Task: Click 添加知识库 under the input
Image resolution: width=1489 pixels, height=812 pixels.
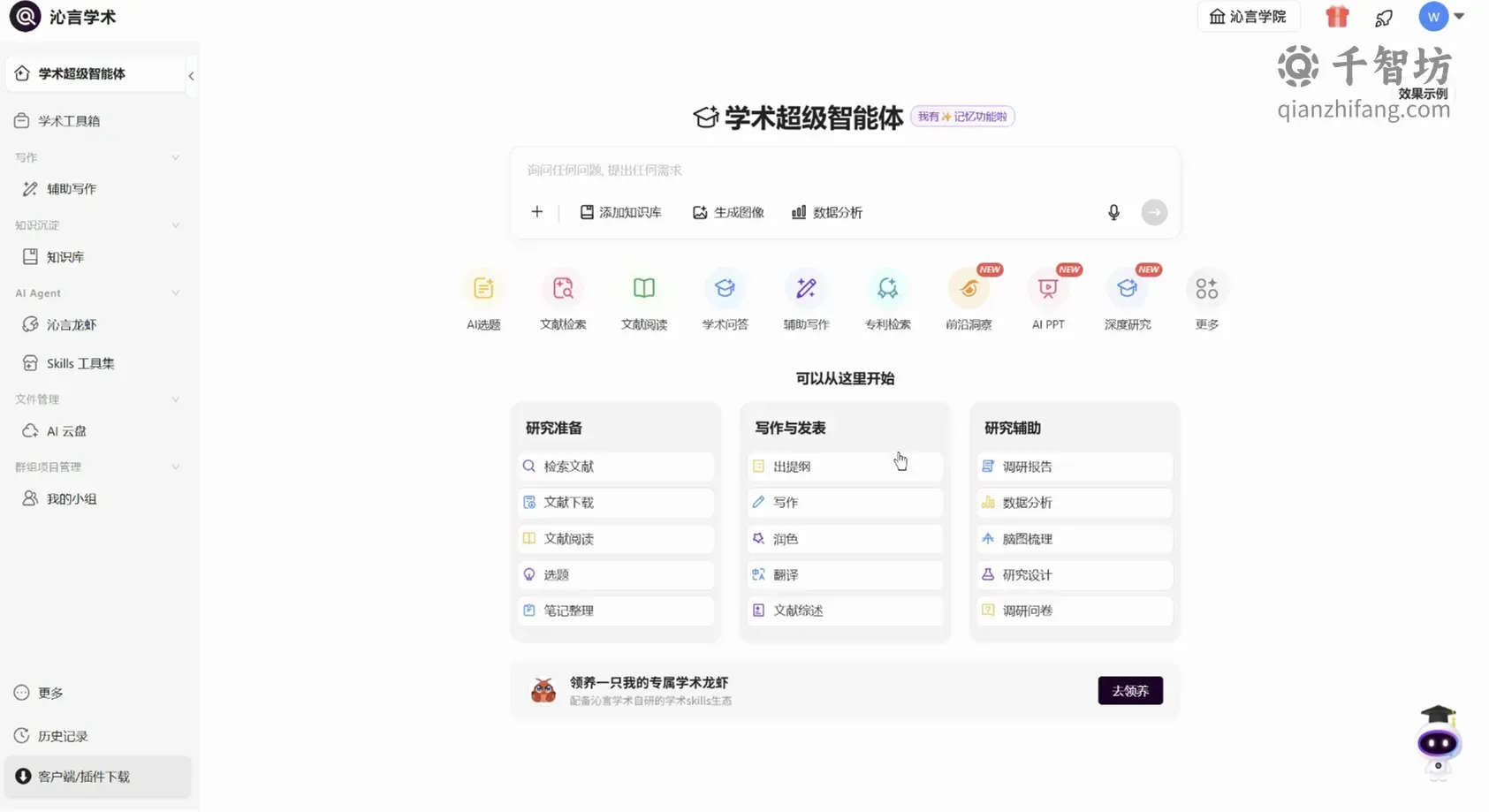Action: click(620, 212)
